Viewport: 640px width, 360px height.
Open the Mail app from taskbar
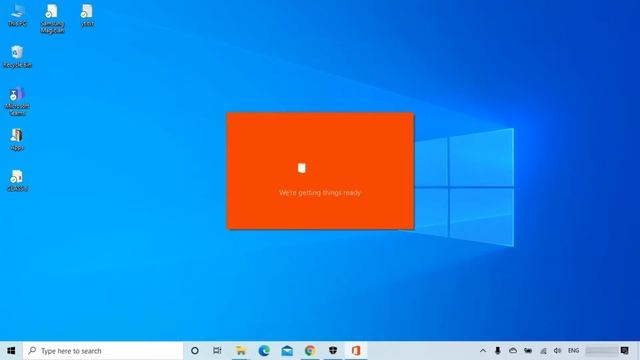coord(287,351)
